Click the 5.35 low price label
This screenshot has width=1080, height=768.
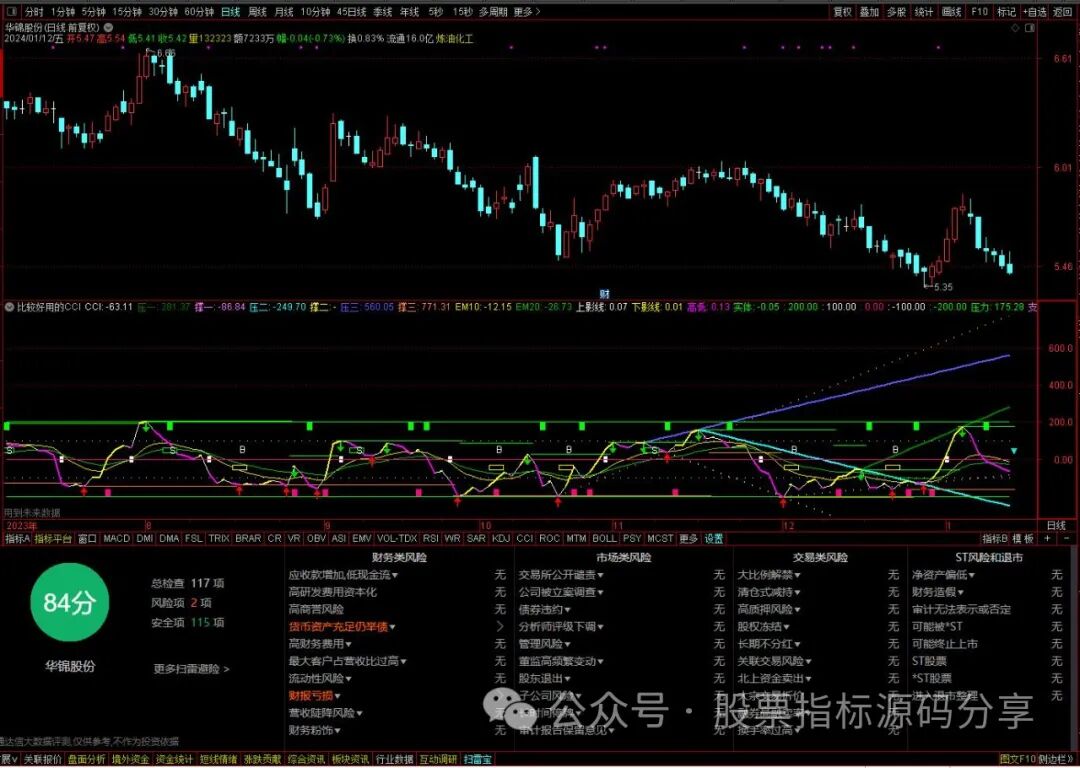[x=944, y=287]
